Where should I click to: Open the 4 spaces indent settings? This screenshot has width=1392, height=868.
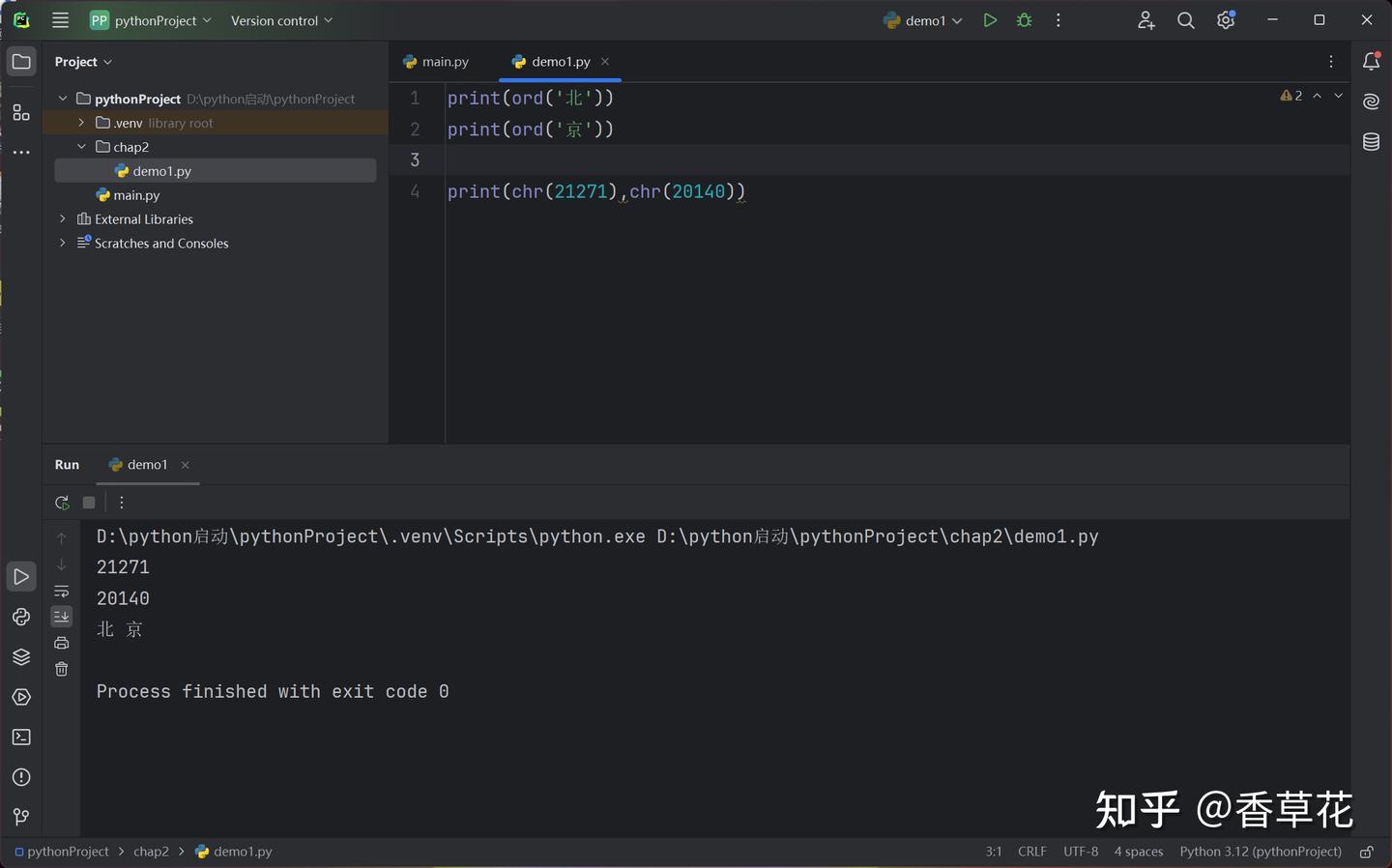tap(1139, 852)
